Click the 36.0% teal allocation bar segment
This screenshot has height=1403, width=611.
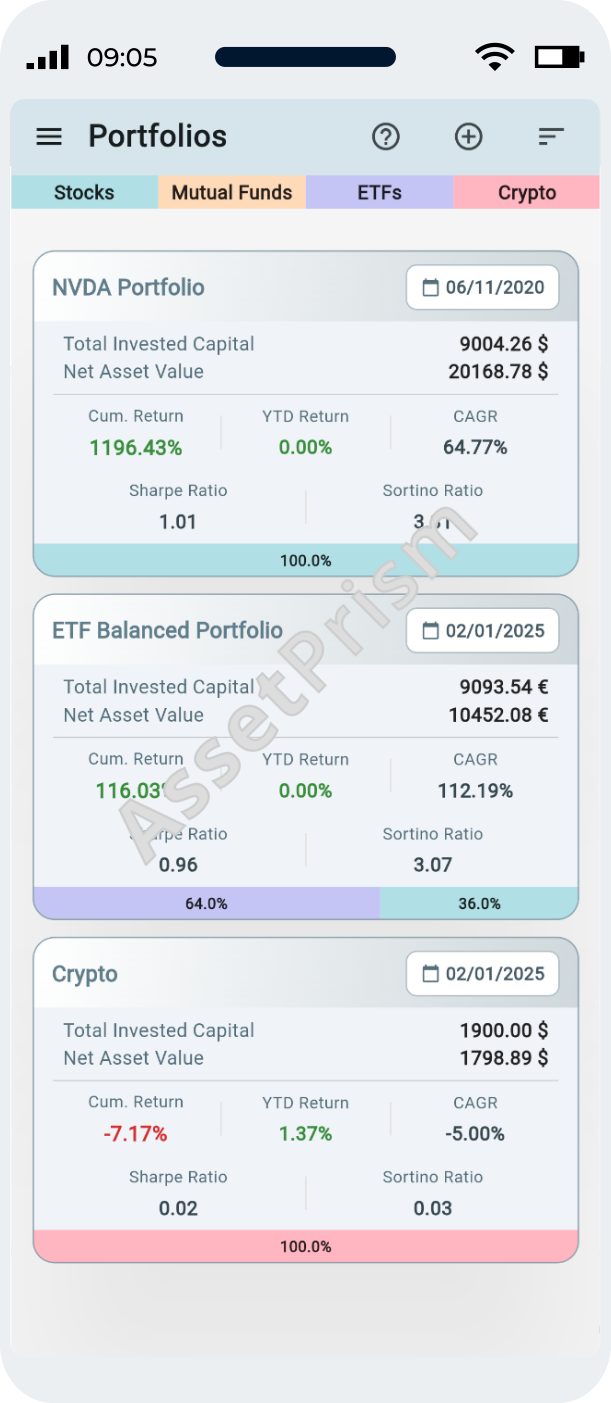click(x=479, y=903)
